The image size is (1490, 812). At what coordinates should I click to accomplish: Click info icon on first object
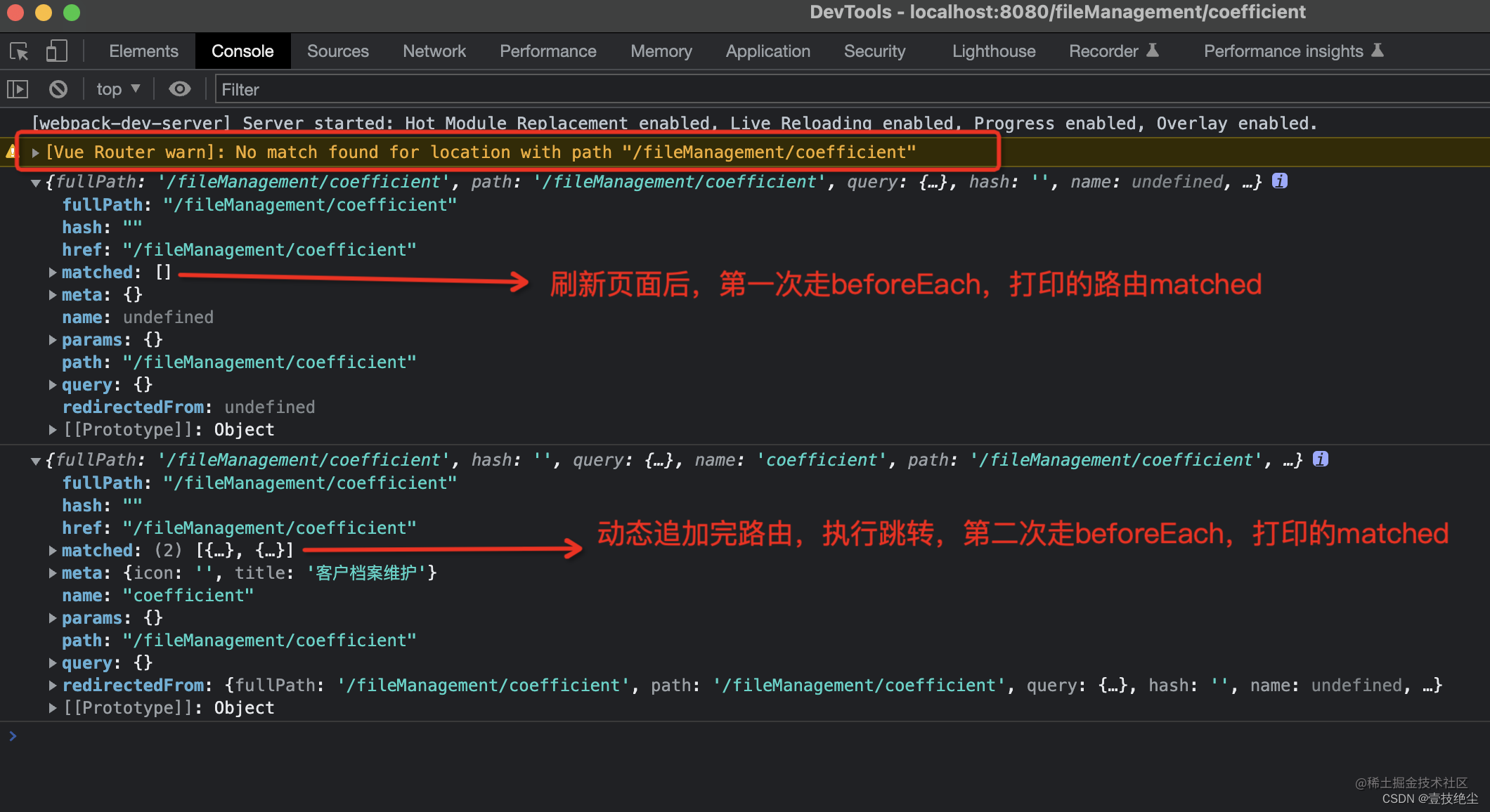tap(1280, 181)
